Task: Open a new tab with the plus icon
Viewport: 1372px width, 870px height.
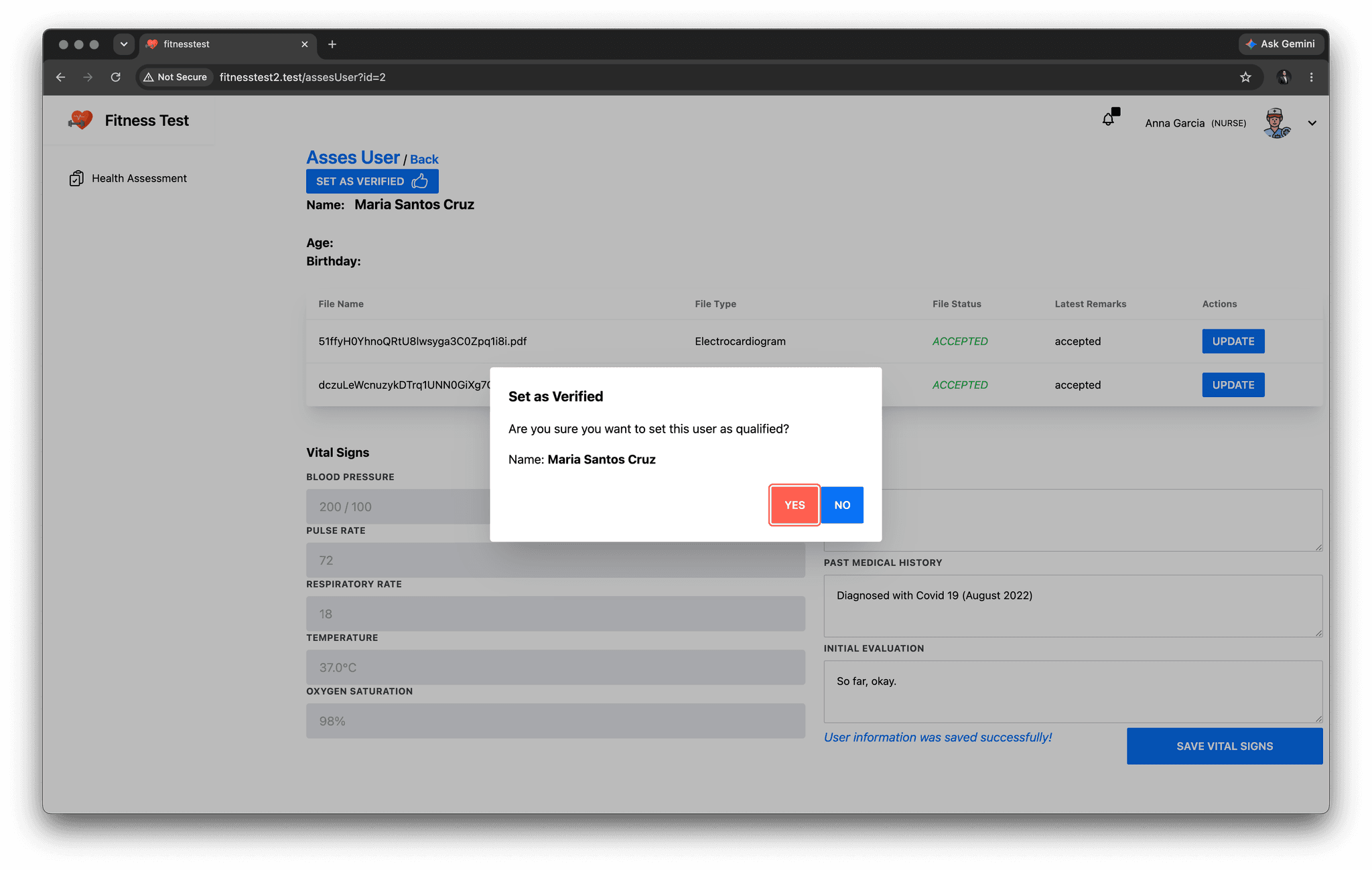Action: (x=332, y=44)
